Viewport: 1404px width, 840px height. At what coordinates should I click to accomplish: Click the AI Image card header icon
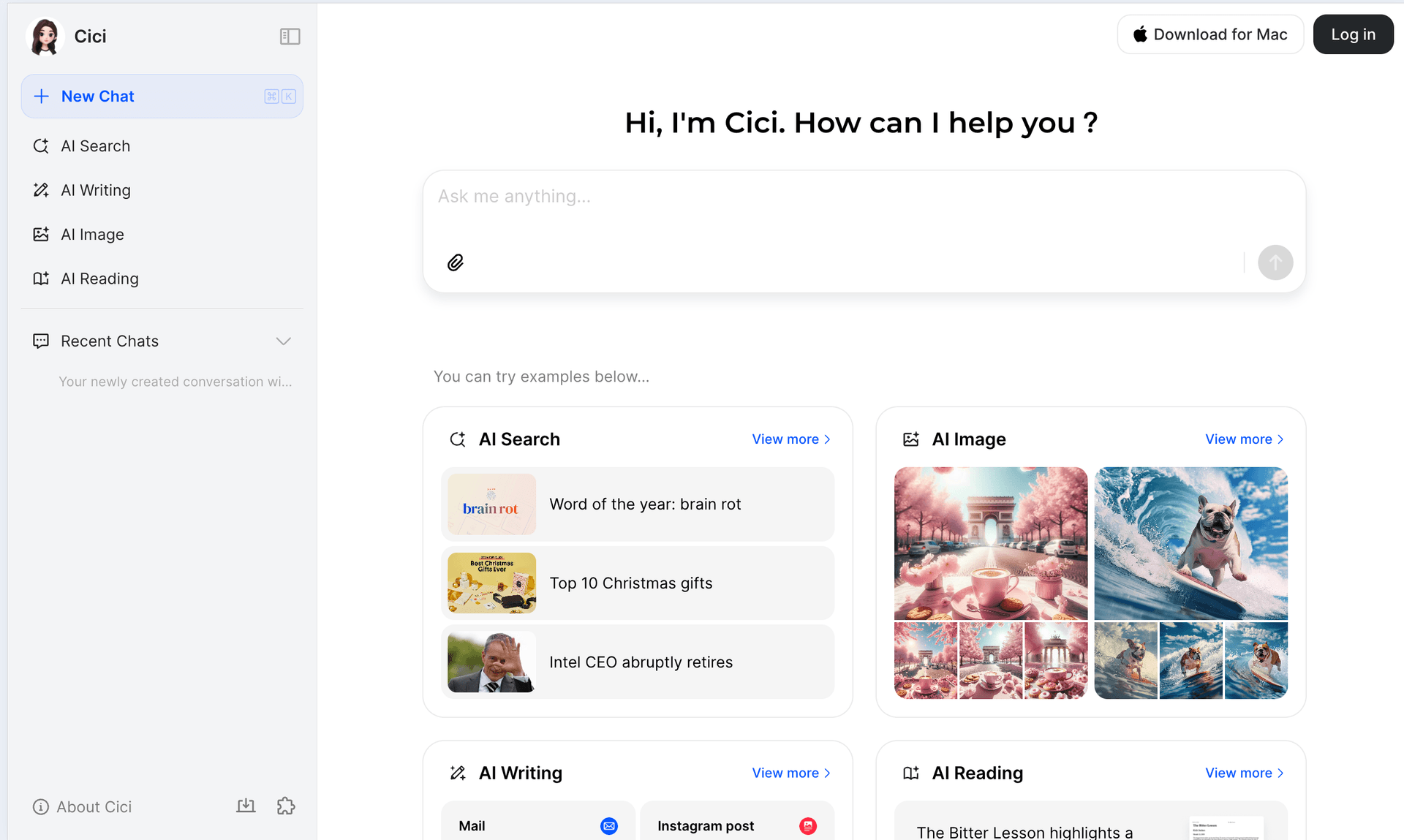pos(911,439)
